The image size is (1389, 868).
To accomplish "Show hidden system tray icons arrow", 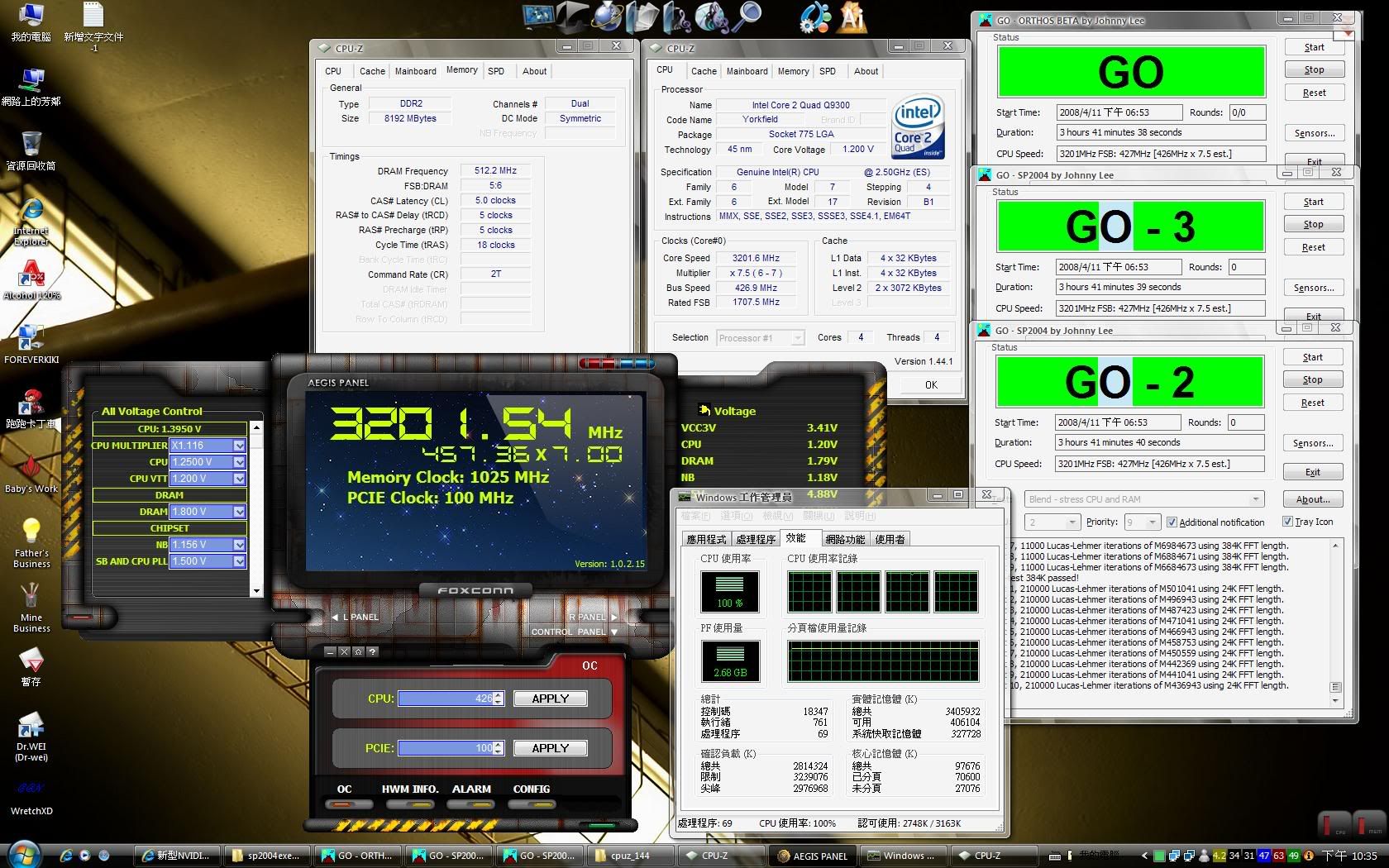I will click(1145, 856).
